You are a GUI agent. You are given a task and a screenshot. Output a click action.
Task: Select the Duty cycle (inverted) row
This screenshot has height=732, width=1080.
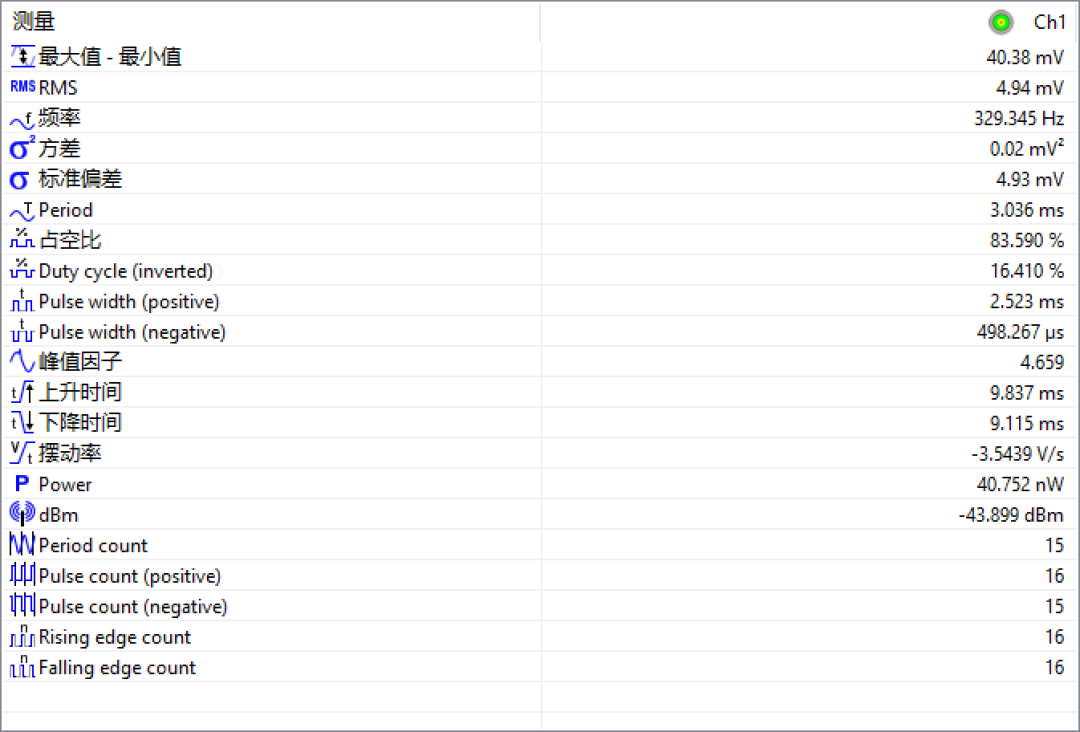coord(540,271)
